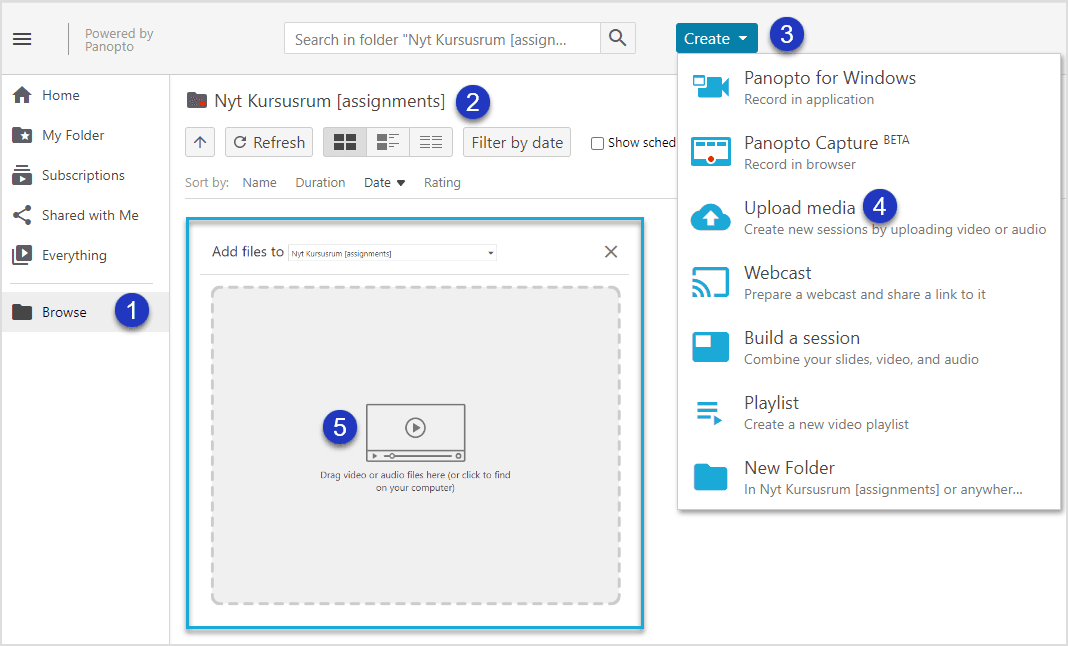Sort sessions by Date
Image resolution: width=1068 pixels, height=646 pixels.
[384, 183]
